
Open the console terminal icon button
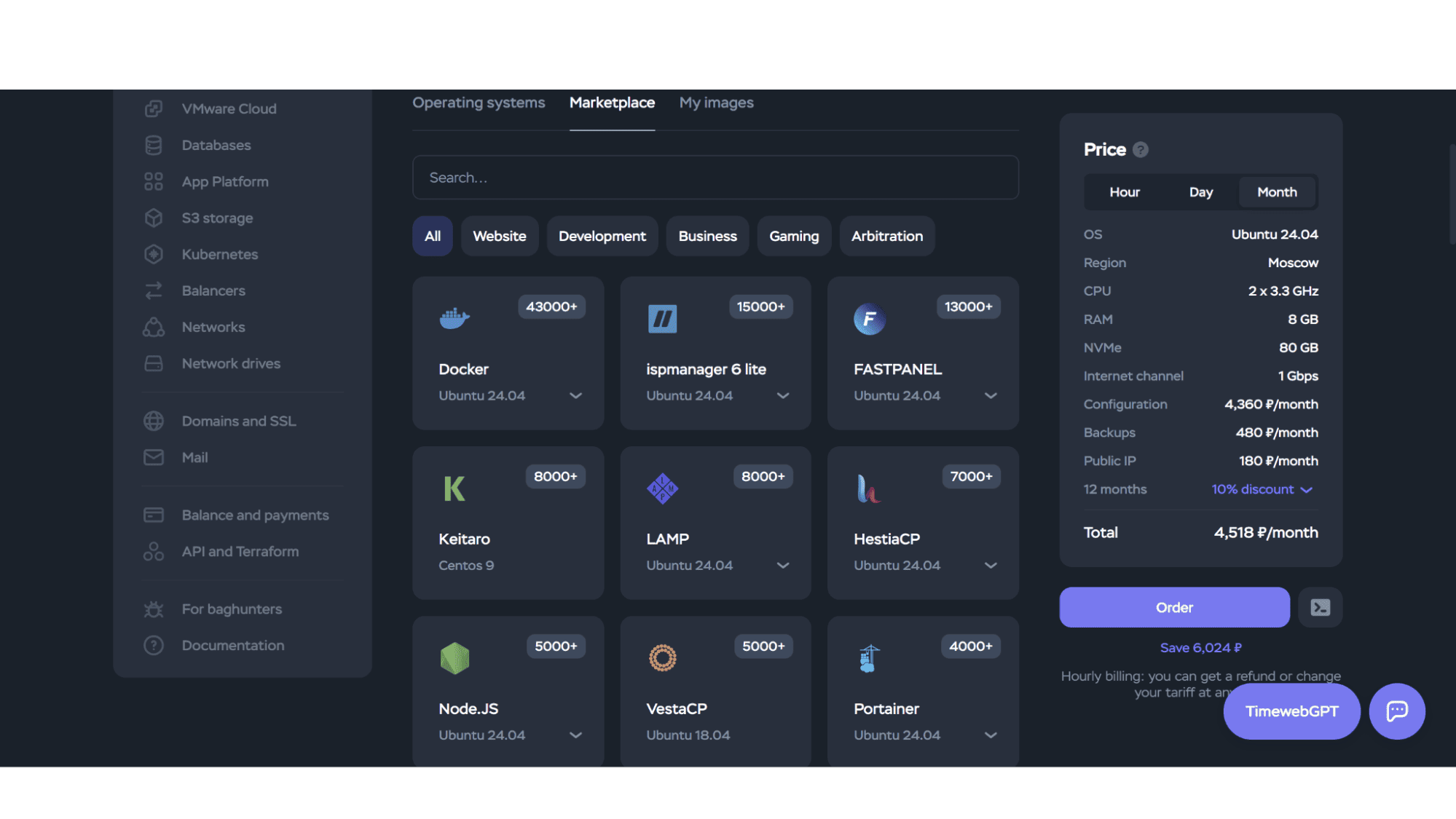1320,607
